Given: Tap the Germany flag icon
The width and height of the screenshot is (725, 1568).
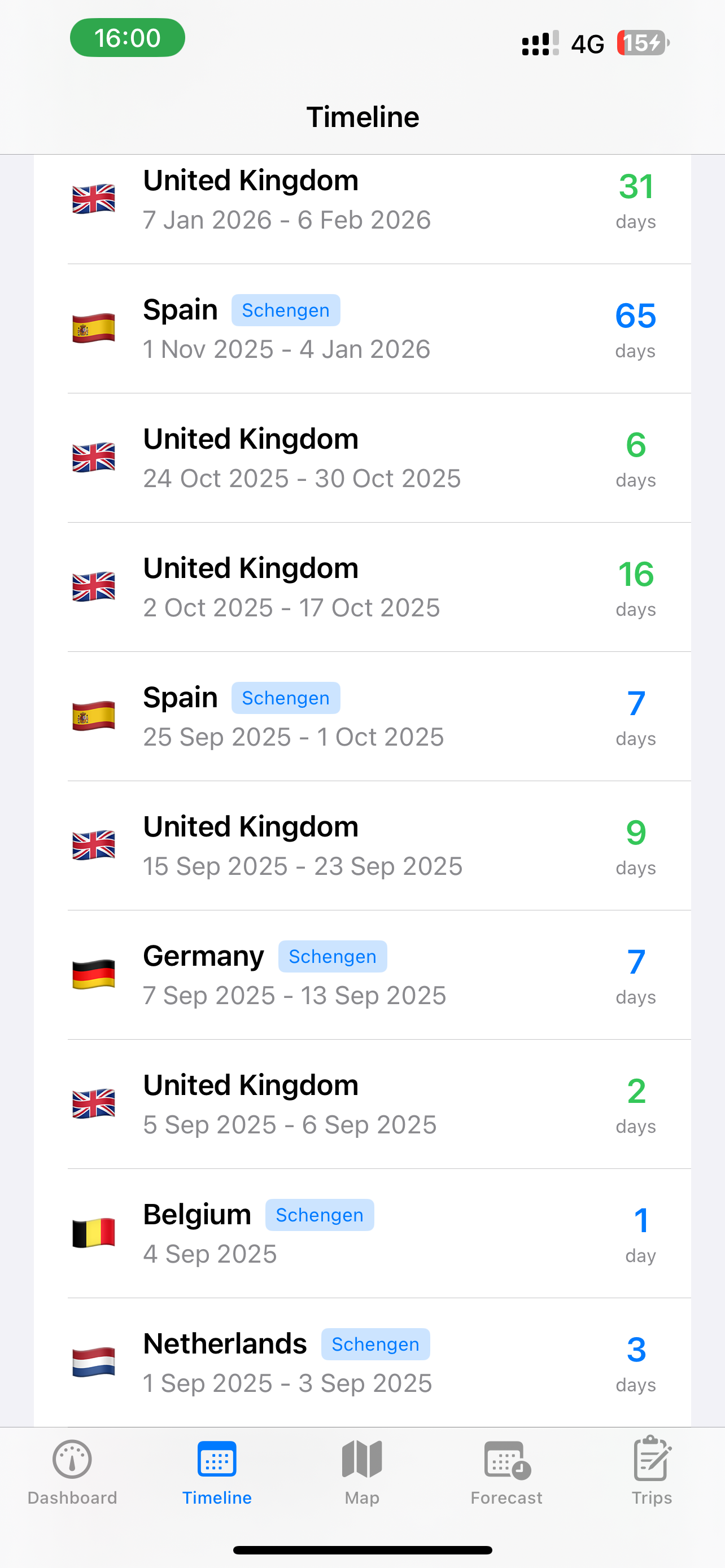Looking at the screenshot, I should pyautogui.click(x=94, y=975).
